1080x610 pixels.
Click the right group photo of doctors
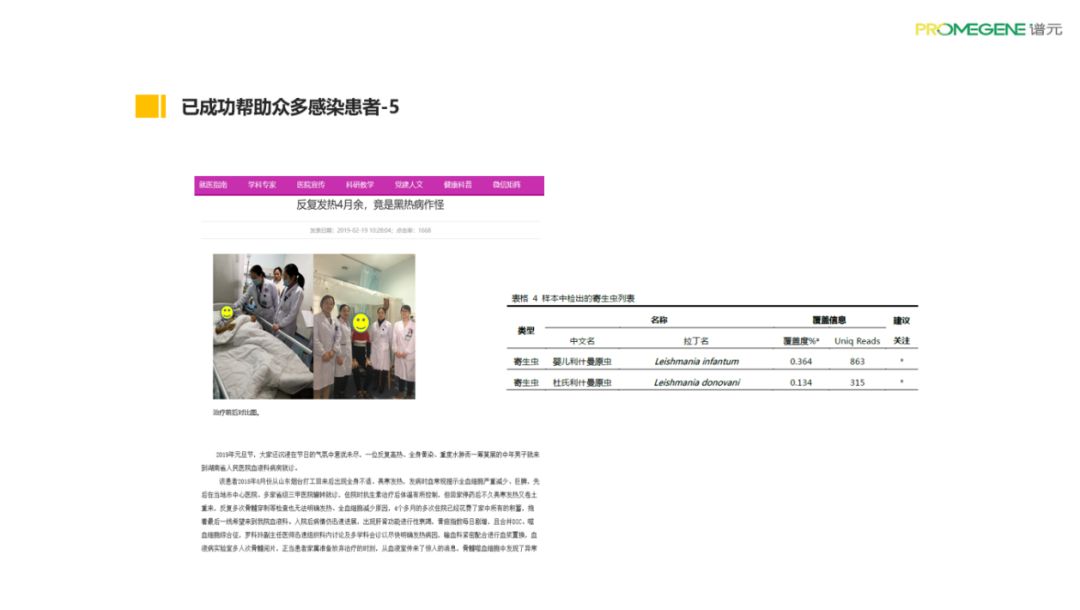click(x=364, y=326)
